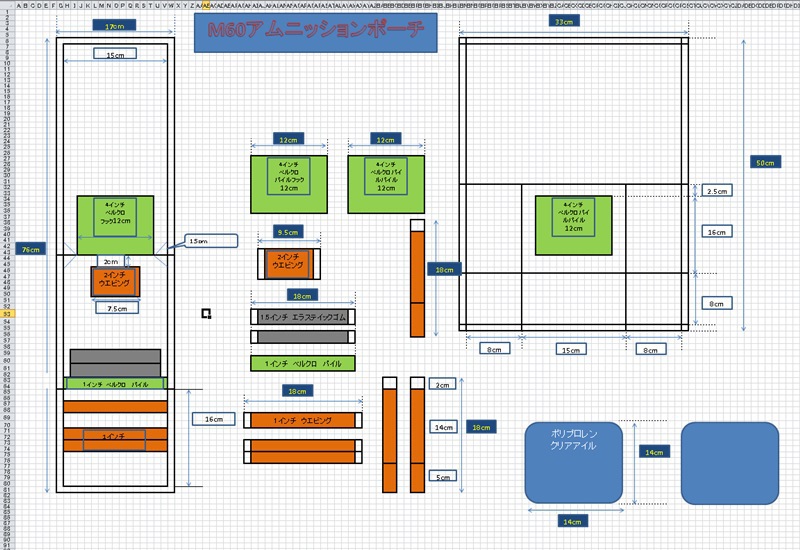Viewport: 800px width, 550px height.
Task: Click the 50cm dimension label
Action: tap(765, 163)
